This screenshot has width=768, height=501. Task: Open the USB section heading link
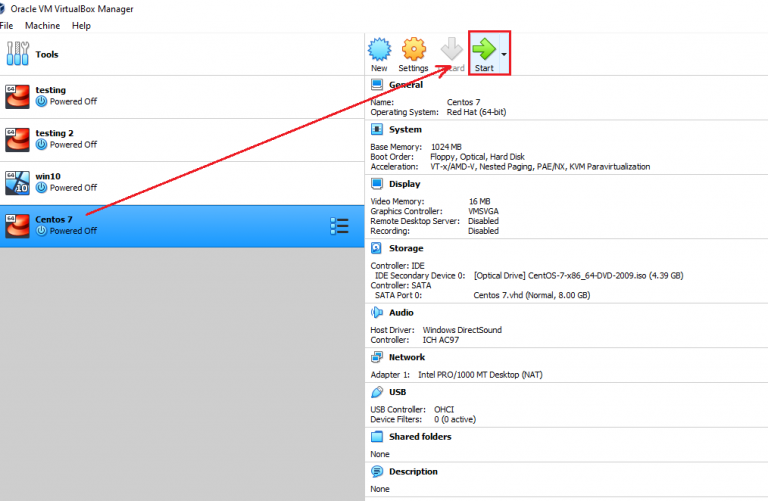(x=397, y=392)
